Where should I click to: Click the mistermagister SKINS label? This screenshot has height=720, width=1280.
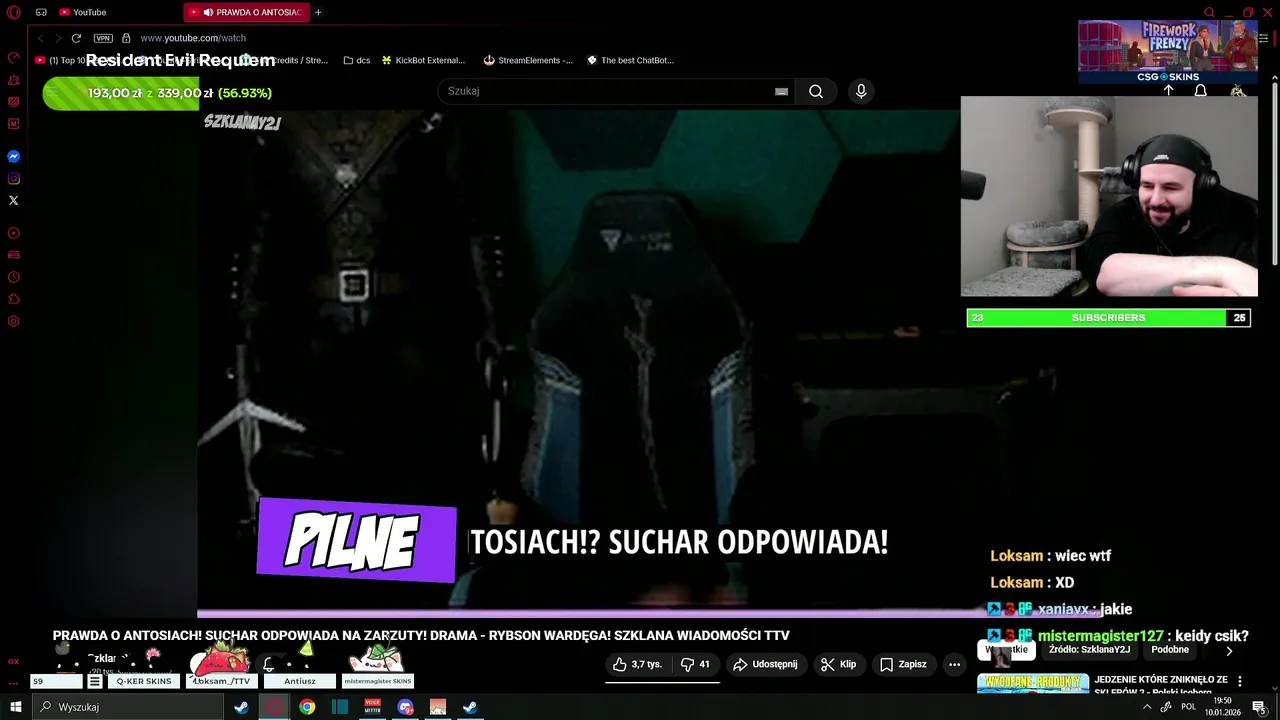(x=377, y=681)
